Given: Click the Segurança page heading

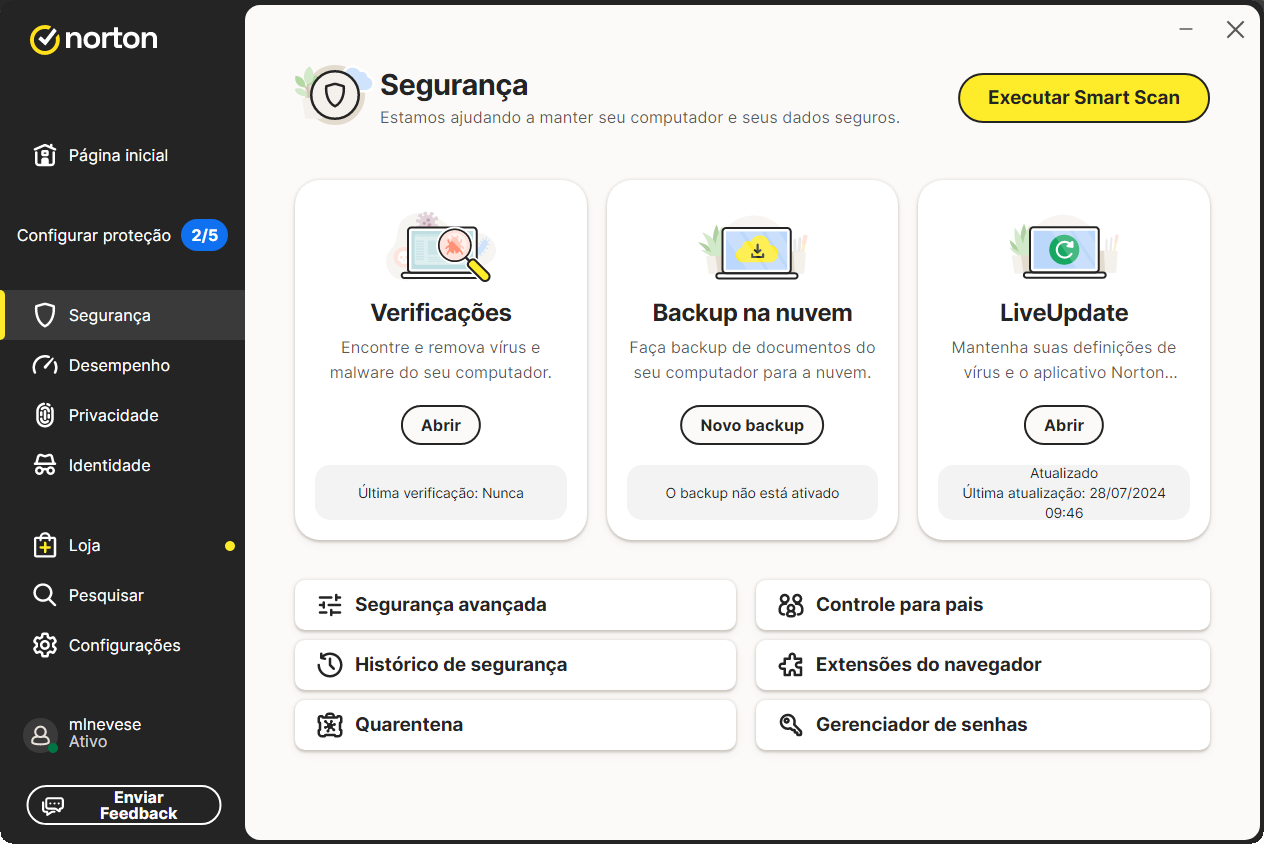Looking at the screenshot, I should coord(454,85).
